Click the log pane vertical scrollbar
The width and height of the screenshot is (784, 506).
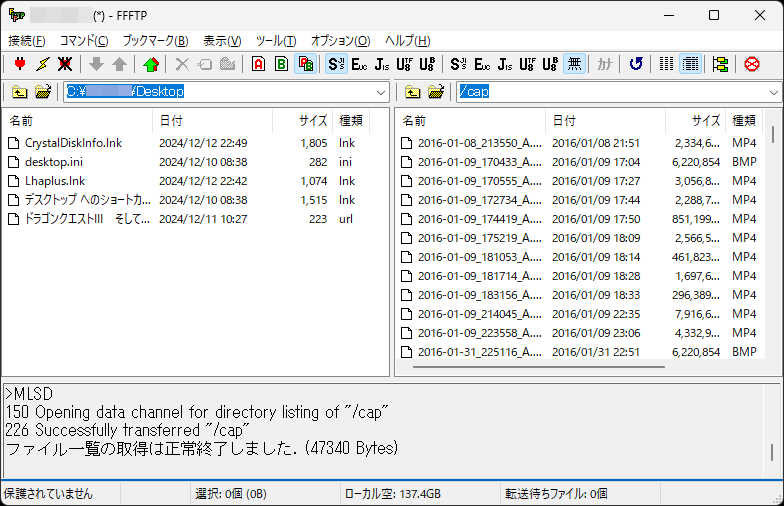[x=772, y=452]
